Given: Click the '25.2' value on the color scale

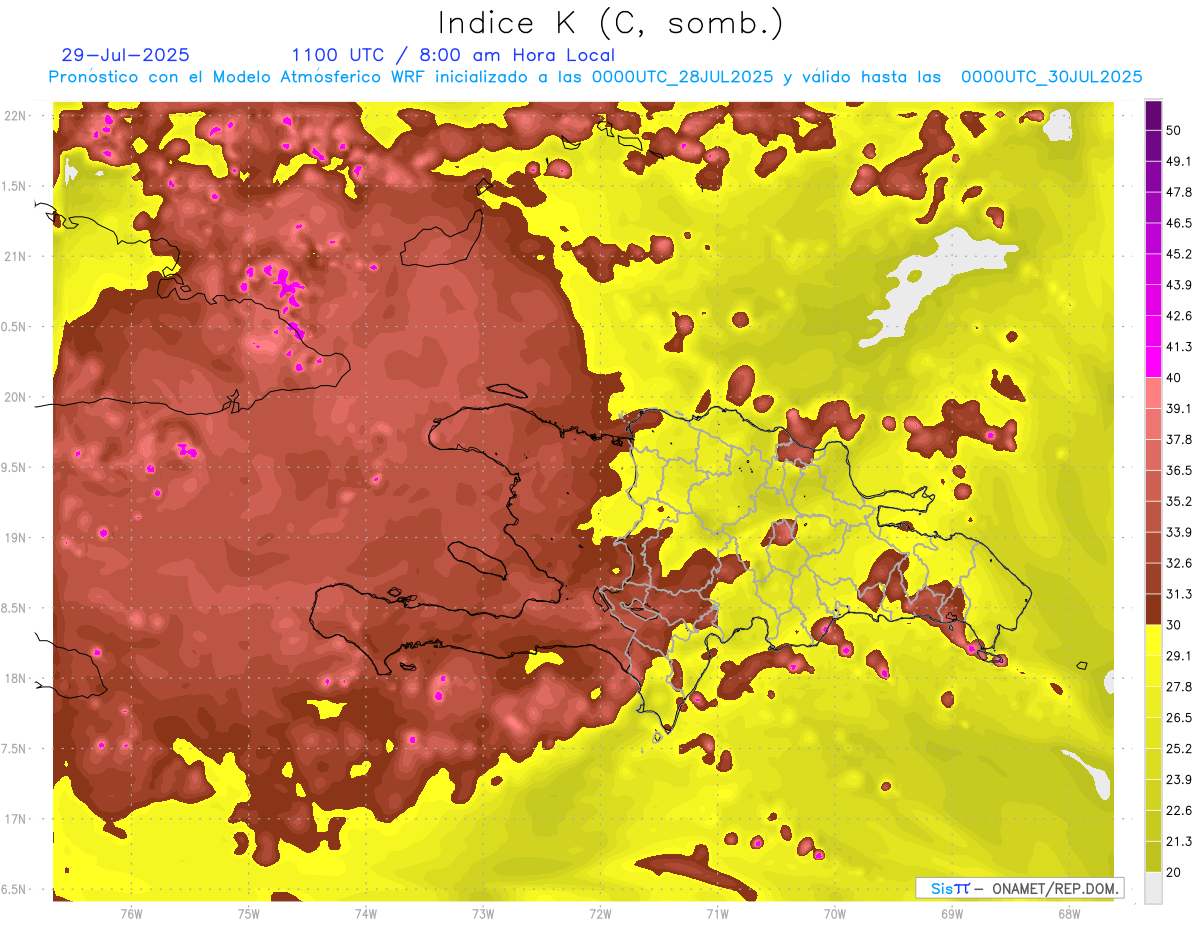Looking at the screenshot, I should tap(1179, 749).
